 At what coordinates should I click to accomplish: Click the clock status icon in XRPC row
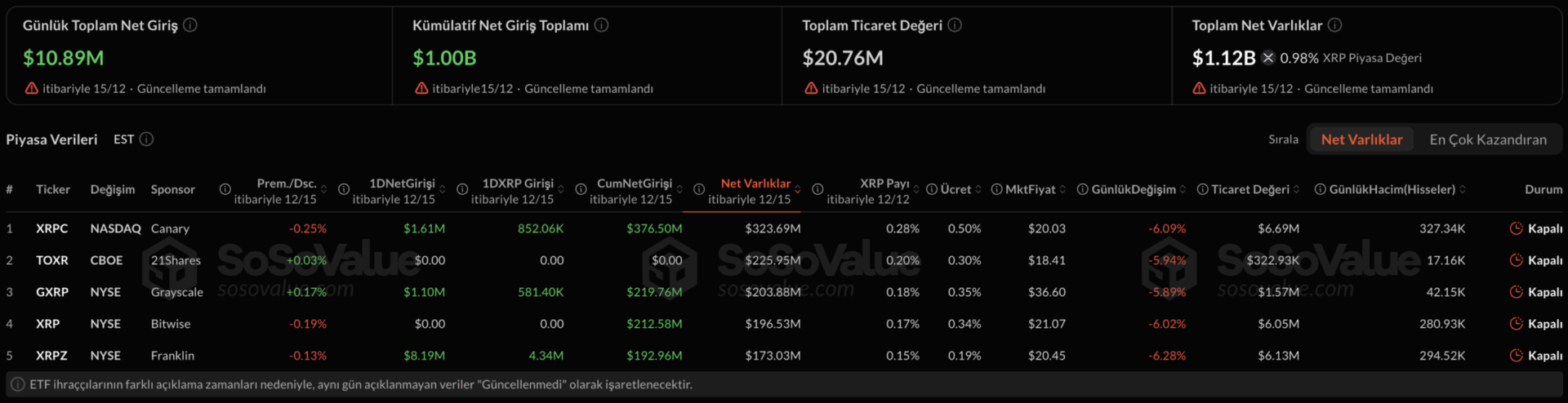(x=1516, y=228)
